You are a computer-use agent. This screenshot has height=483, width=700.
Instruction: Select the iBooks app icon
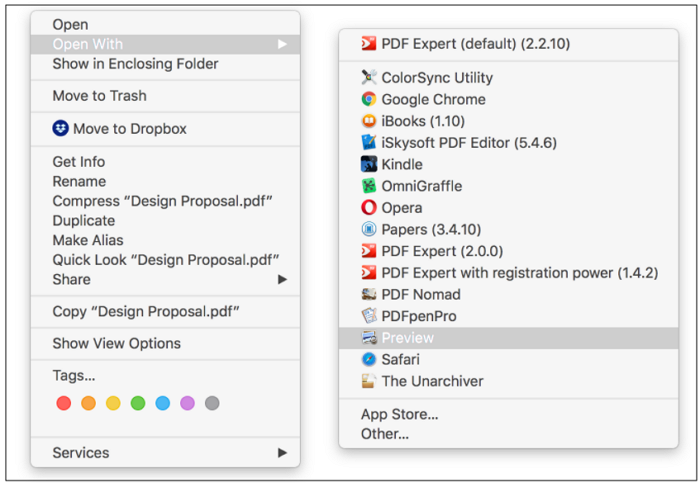tap(369, 121)
